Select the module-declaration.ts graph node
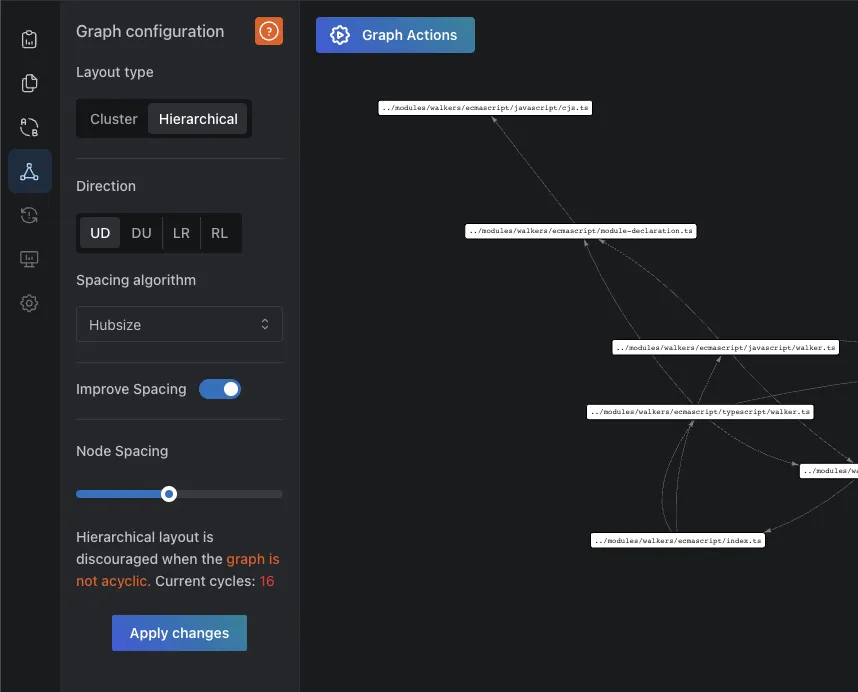This screenshot has width=858, height=692. pos(581,231)
